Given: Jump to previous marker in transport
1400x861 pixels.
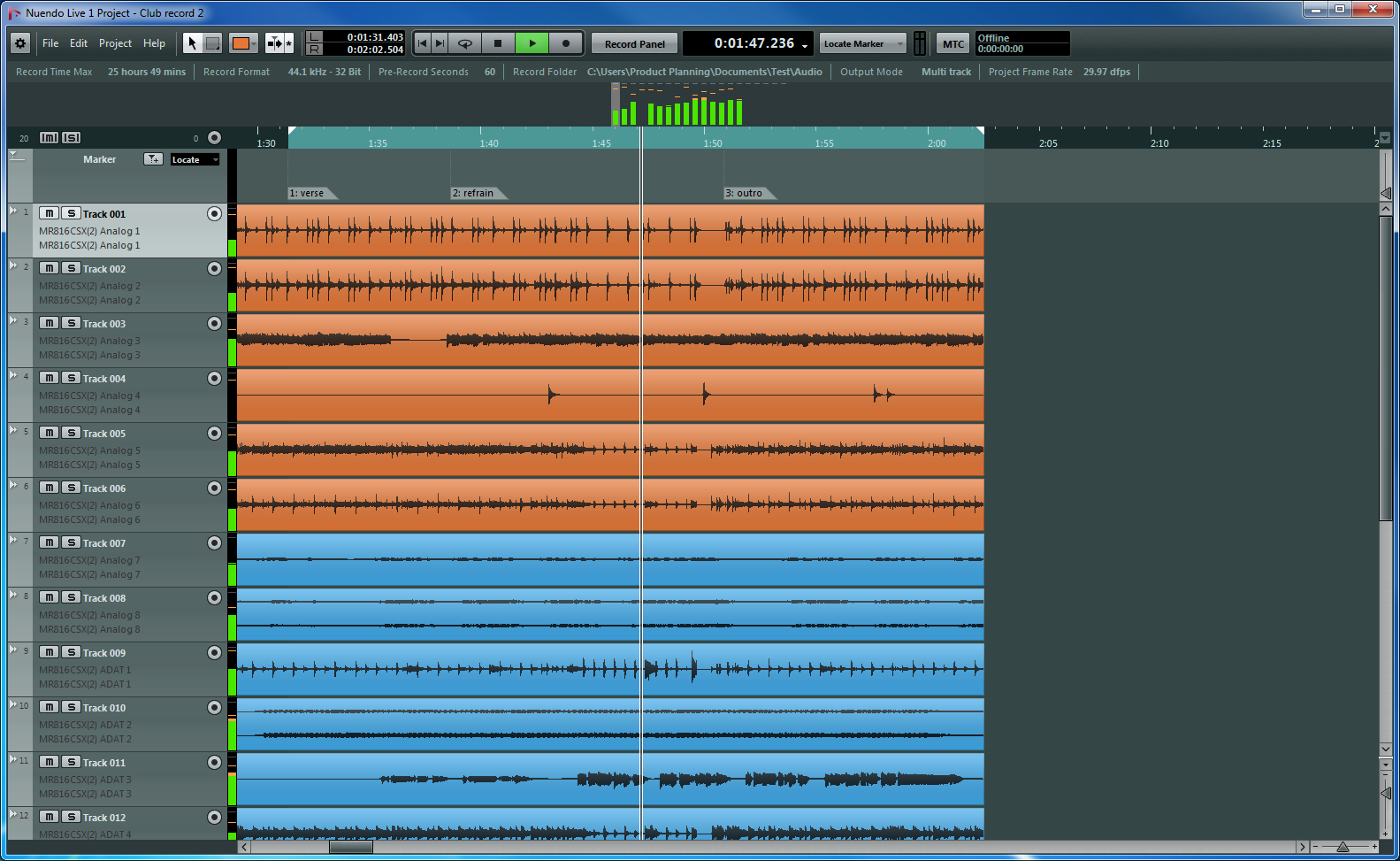Looking at the screenshot, I should point(423,43).
